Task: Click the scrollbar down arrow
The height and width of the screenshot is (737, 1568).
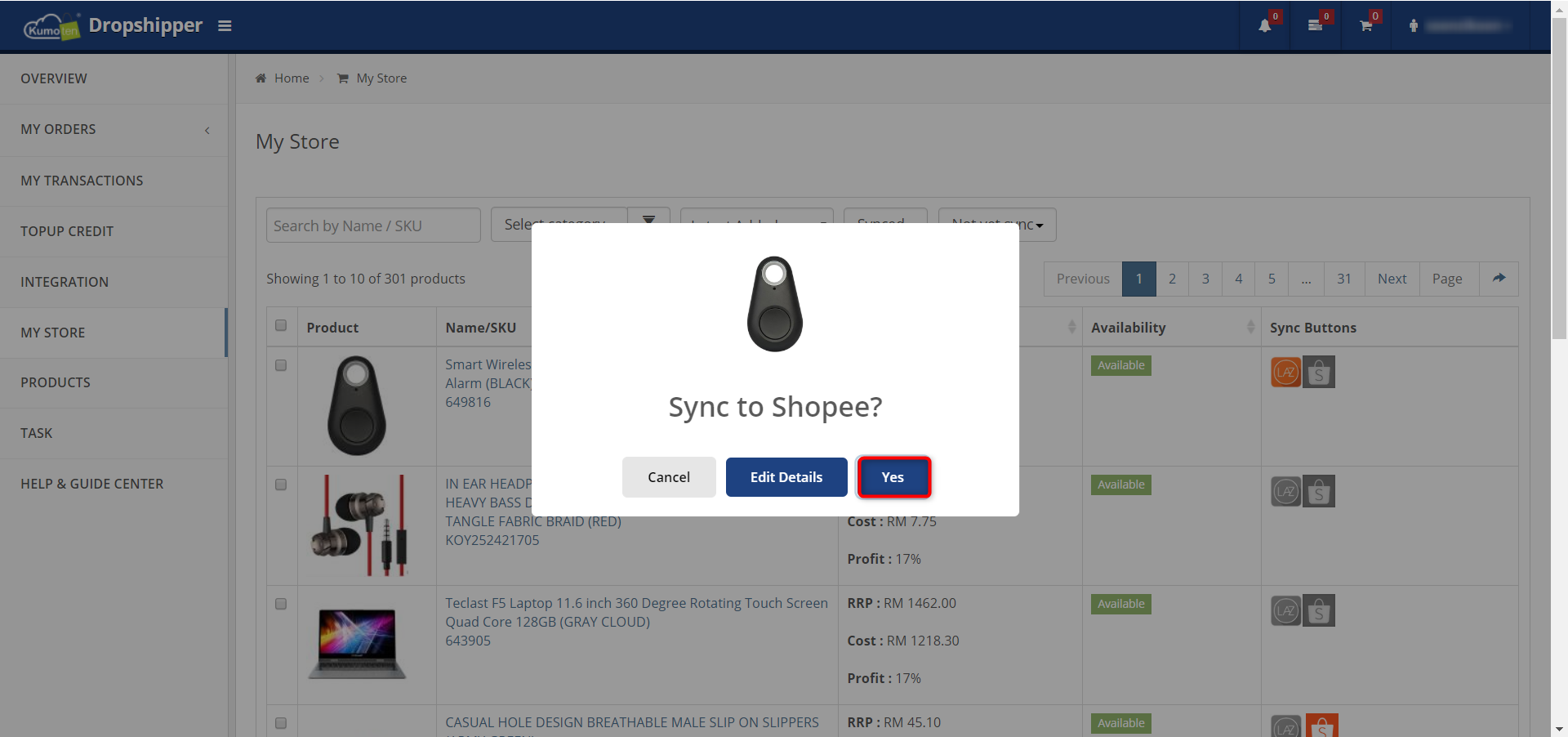Action: (x=1559, y=729)
